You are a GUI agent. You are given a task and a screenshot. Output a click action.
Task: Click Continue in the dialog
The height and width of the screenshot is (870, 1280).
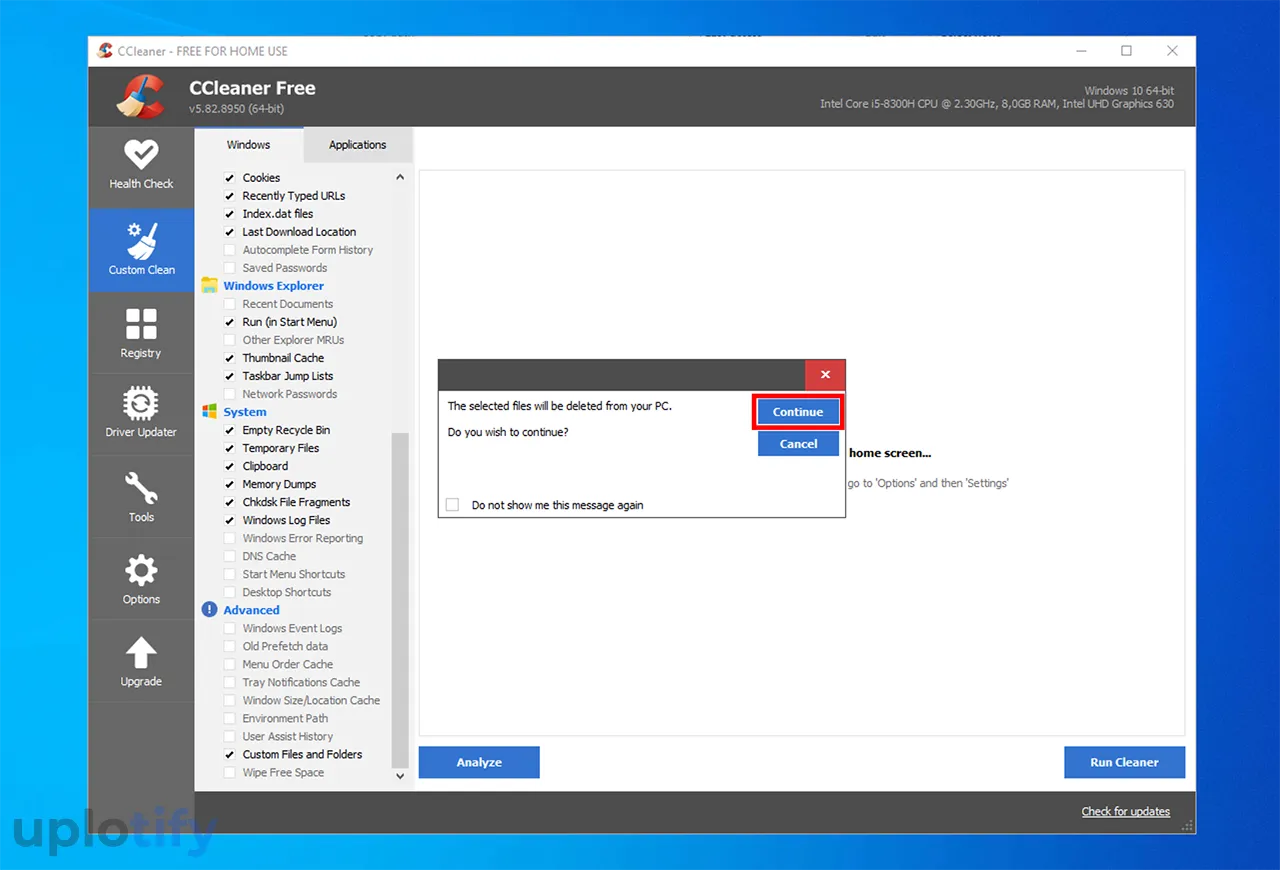798,412
